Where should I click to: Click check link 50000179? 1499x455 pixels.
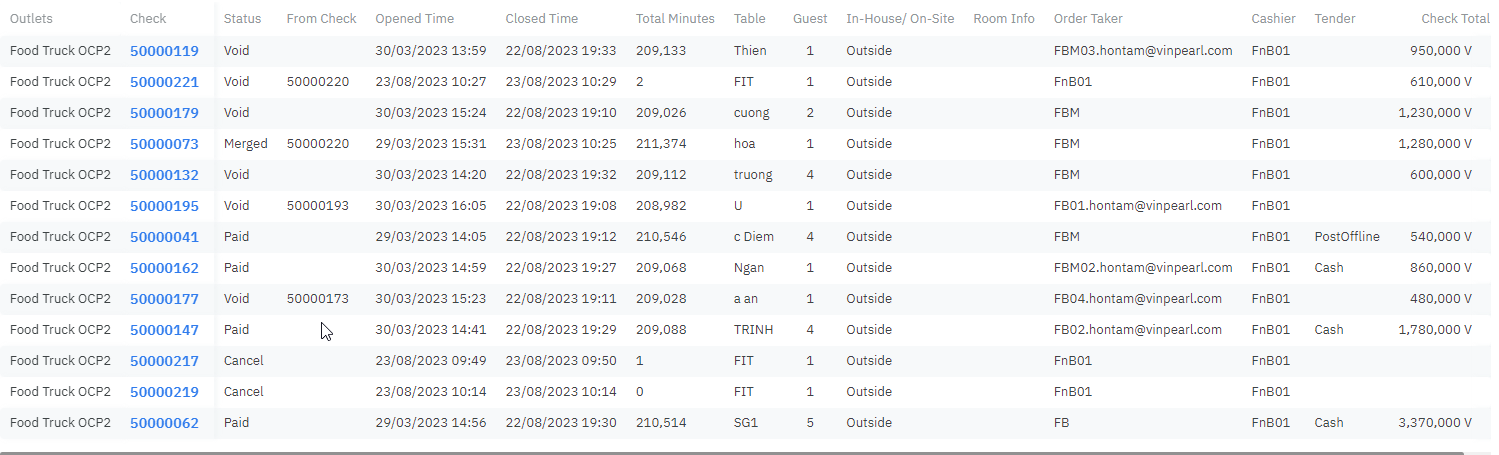[x=164, y=113]
